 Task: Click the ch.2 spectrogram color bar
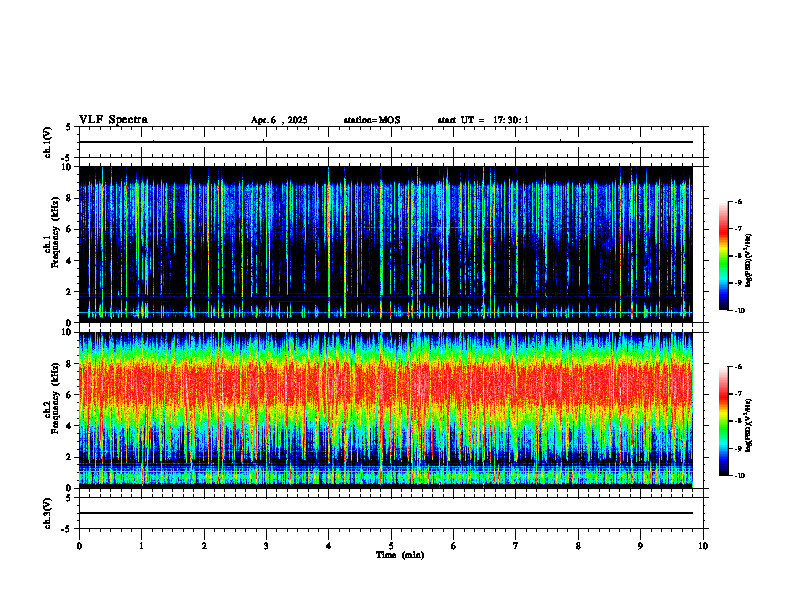(x=723, y=421)
